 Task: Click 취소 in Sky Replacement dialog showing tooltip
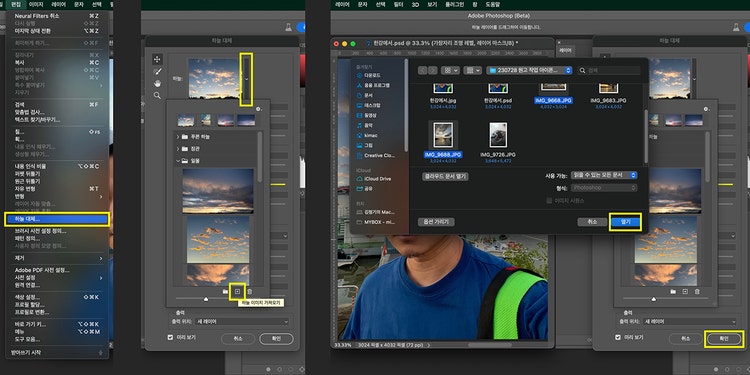click(x=238, y=339)
